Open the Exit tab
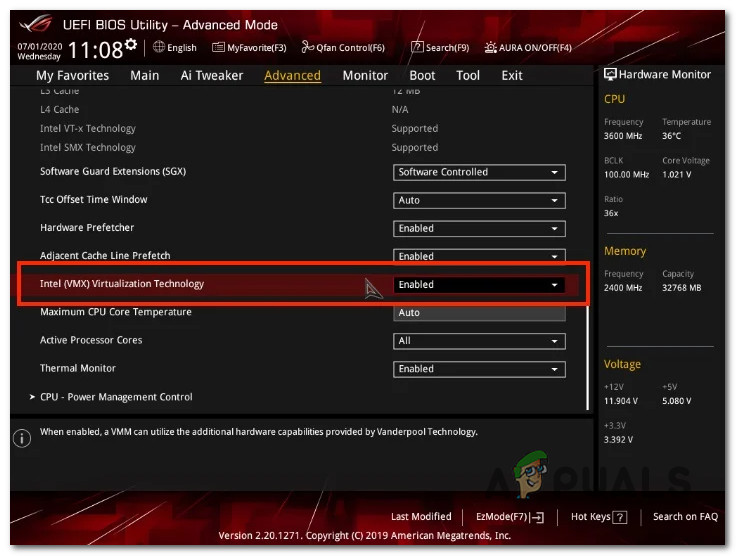 512,76
